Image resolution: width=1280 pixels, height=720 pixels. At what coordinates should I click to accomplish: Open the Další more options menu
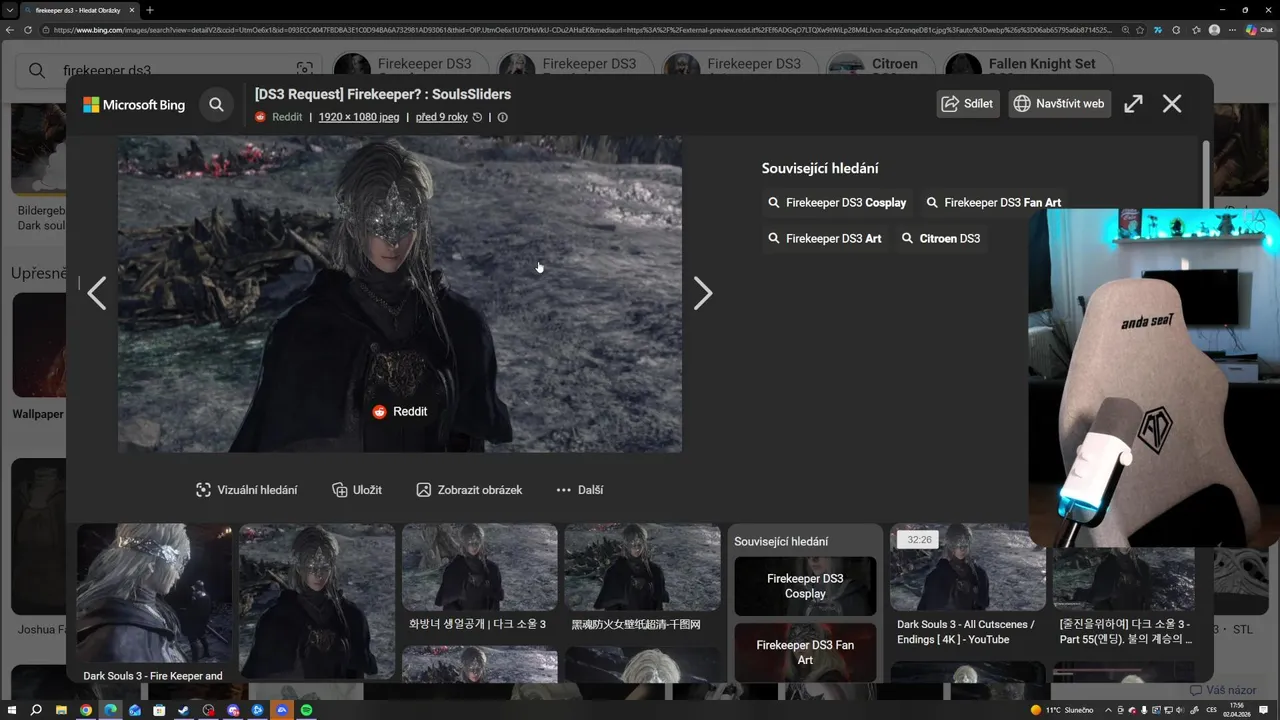(579, 490)
